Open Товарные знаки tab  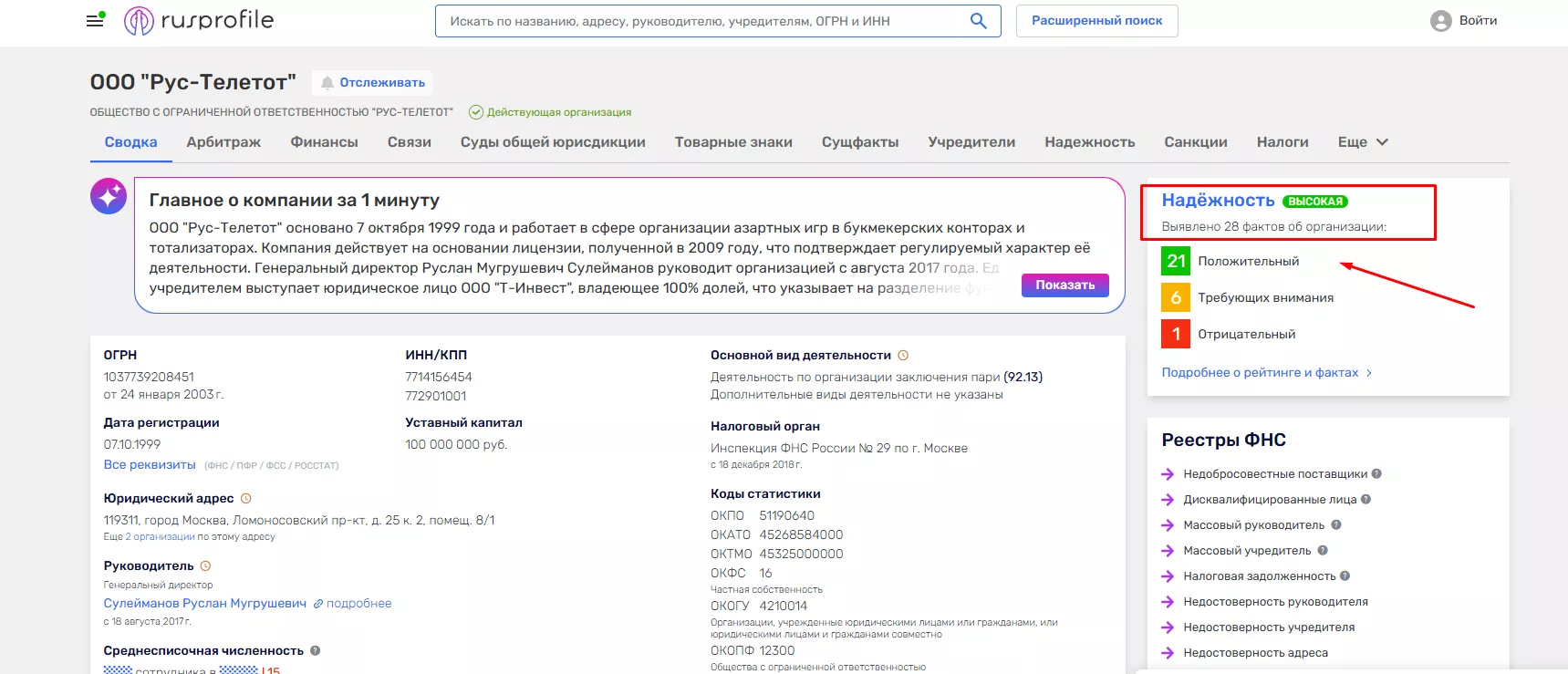click(x=733, y=142)
